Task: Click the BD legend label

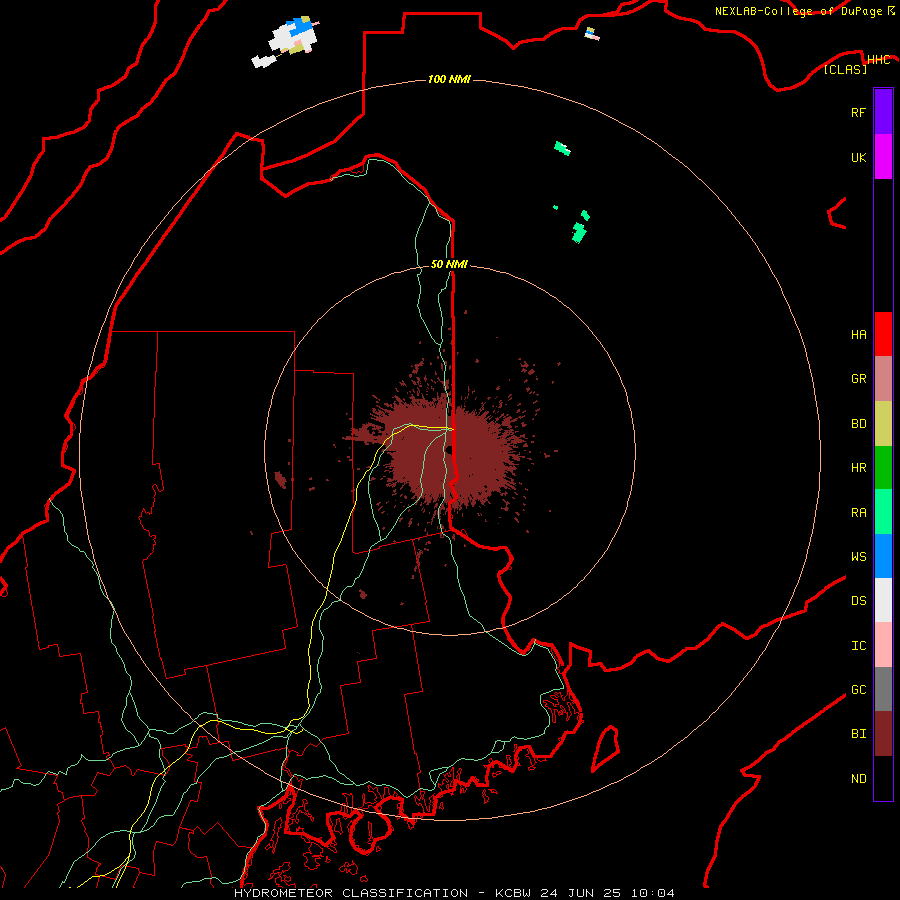Action: (858, 424)
